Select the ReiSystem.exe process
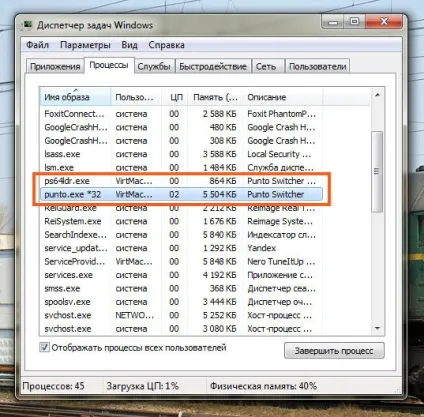The image size is (424, 417). (x=181, y=221)
